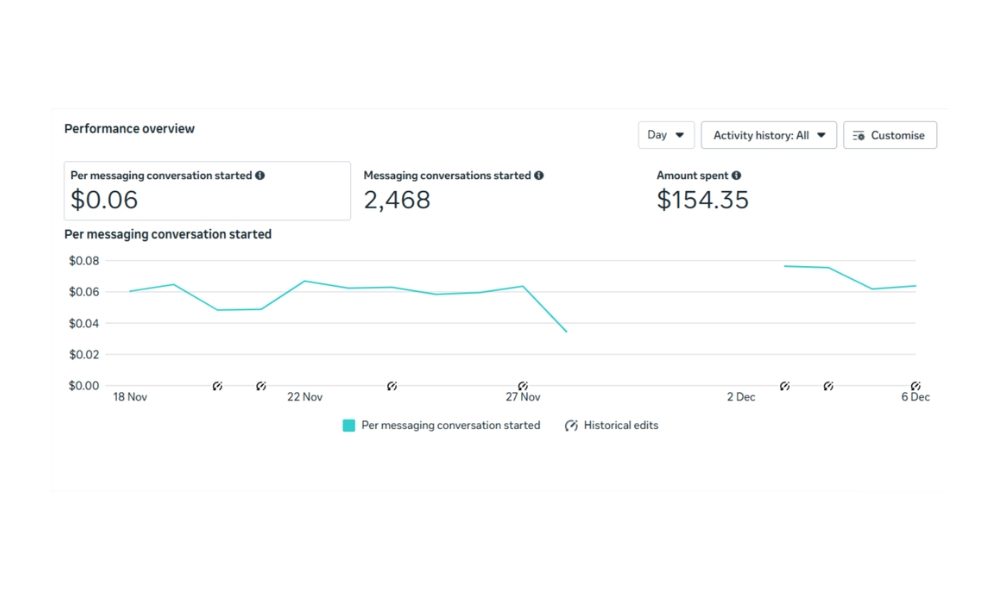
Task: Click the Customise button
Action: click(890, 136)
